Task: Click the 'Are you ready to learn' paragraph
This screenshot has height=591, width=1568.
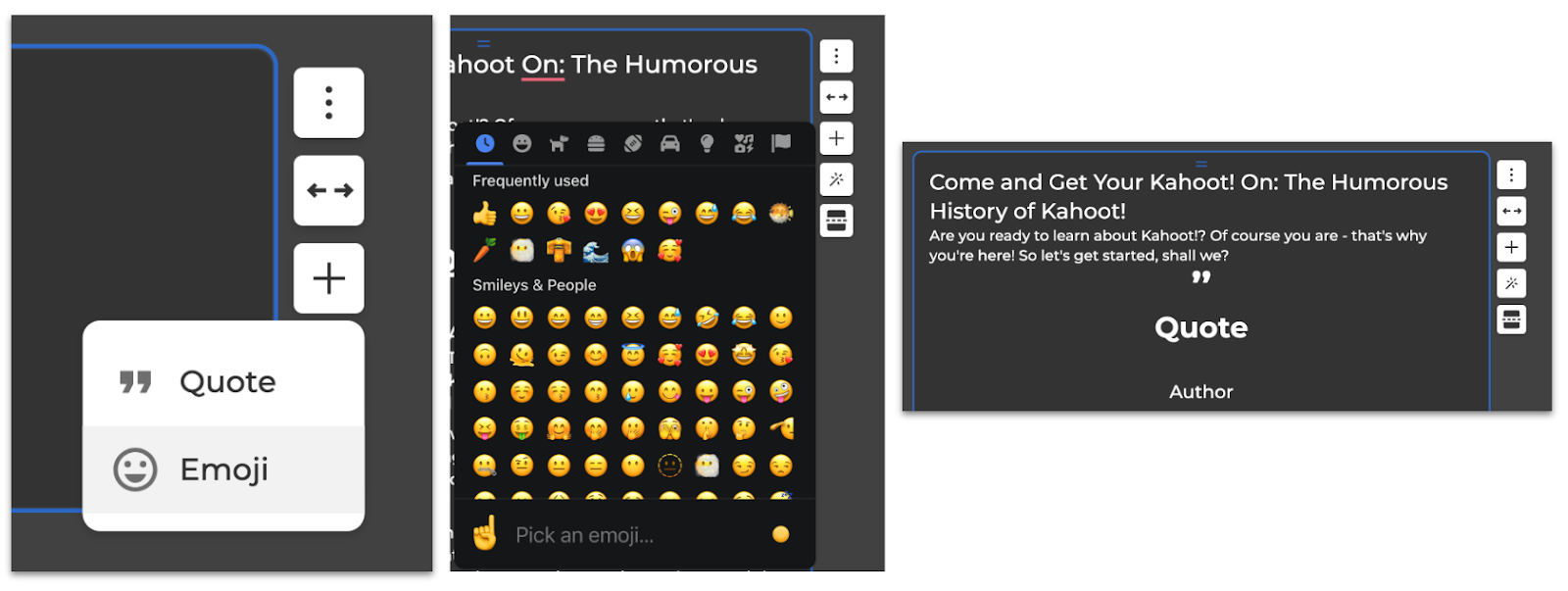Action: [x=1177, y=245]
